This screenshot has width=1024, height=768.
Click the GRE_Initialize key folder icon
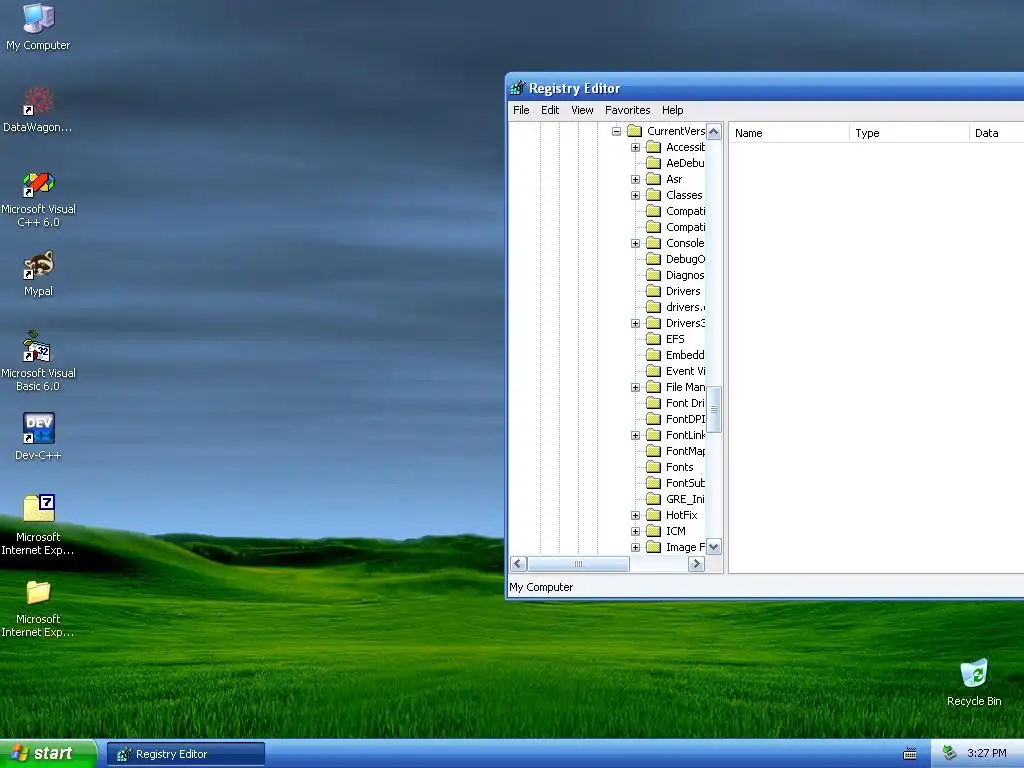point(653,499)
